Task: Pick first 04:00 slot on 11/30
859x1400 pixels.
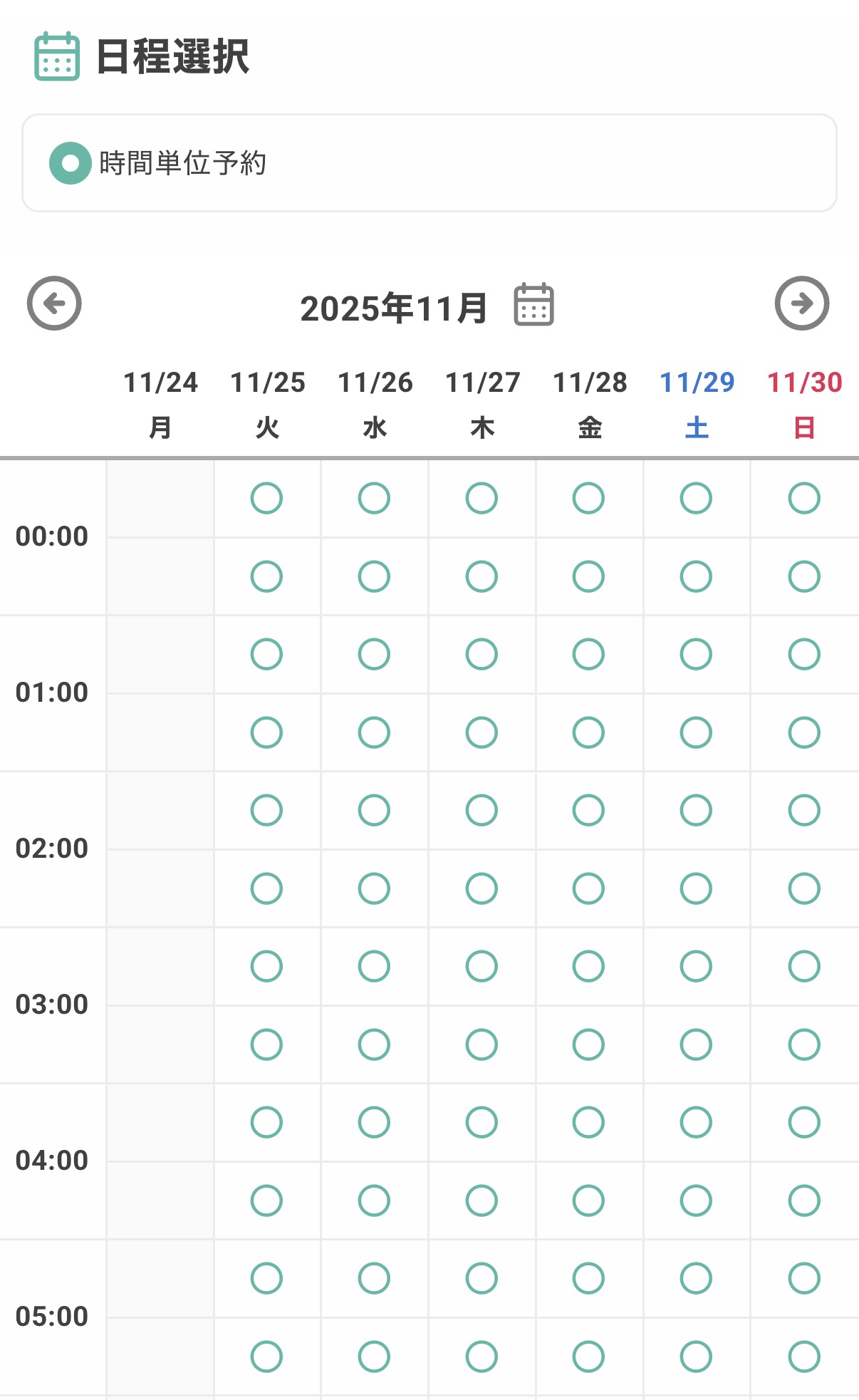Action: pos(803,1122)
